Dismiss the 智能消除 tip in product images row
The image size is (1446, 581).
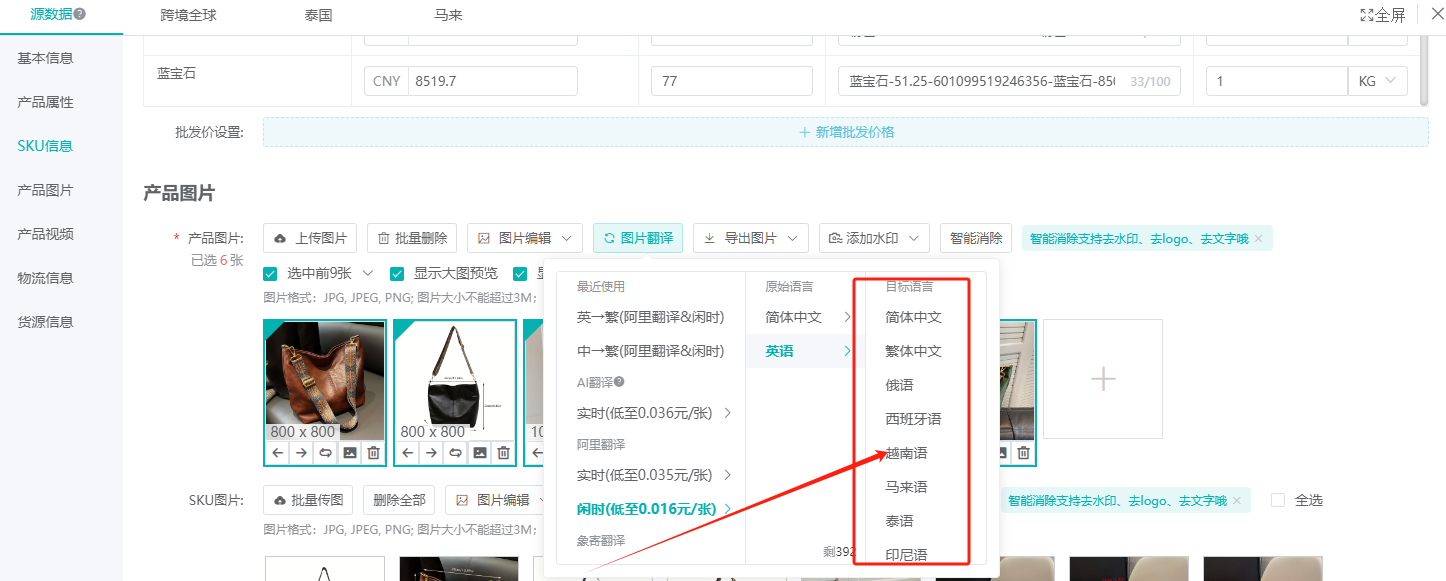[1258, 239]
